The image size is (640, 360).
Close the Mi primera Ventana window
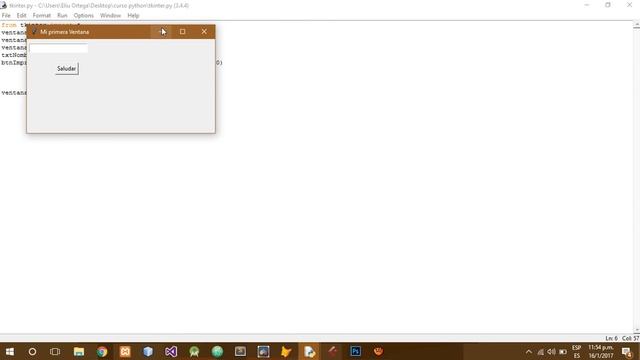click(204, 31)
